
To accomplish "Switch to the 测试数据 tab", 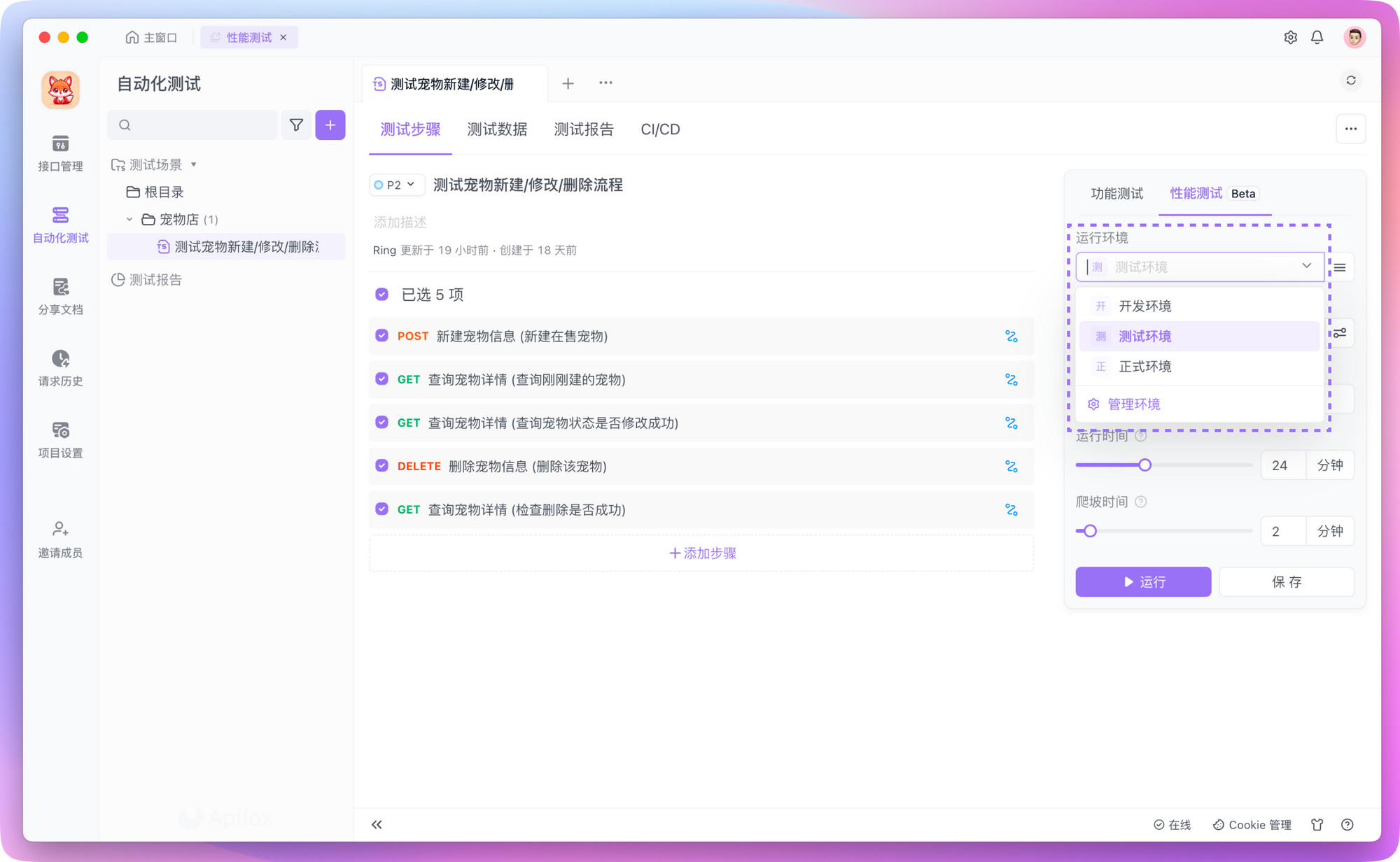I will click(497, 129).
